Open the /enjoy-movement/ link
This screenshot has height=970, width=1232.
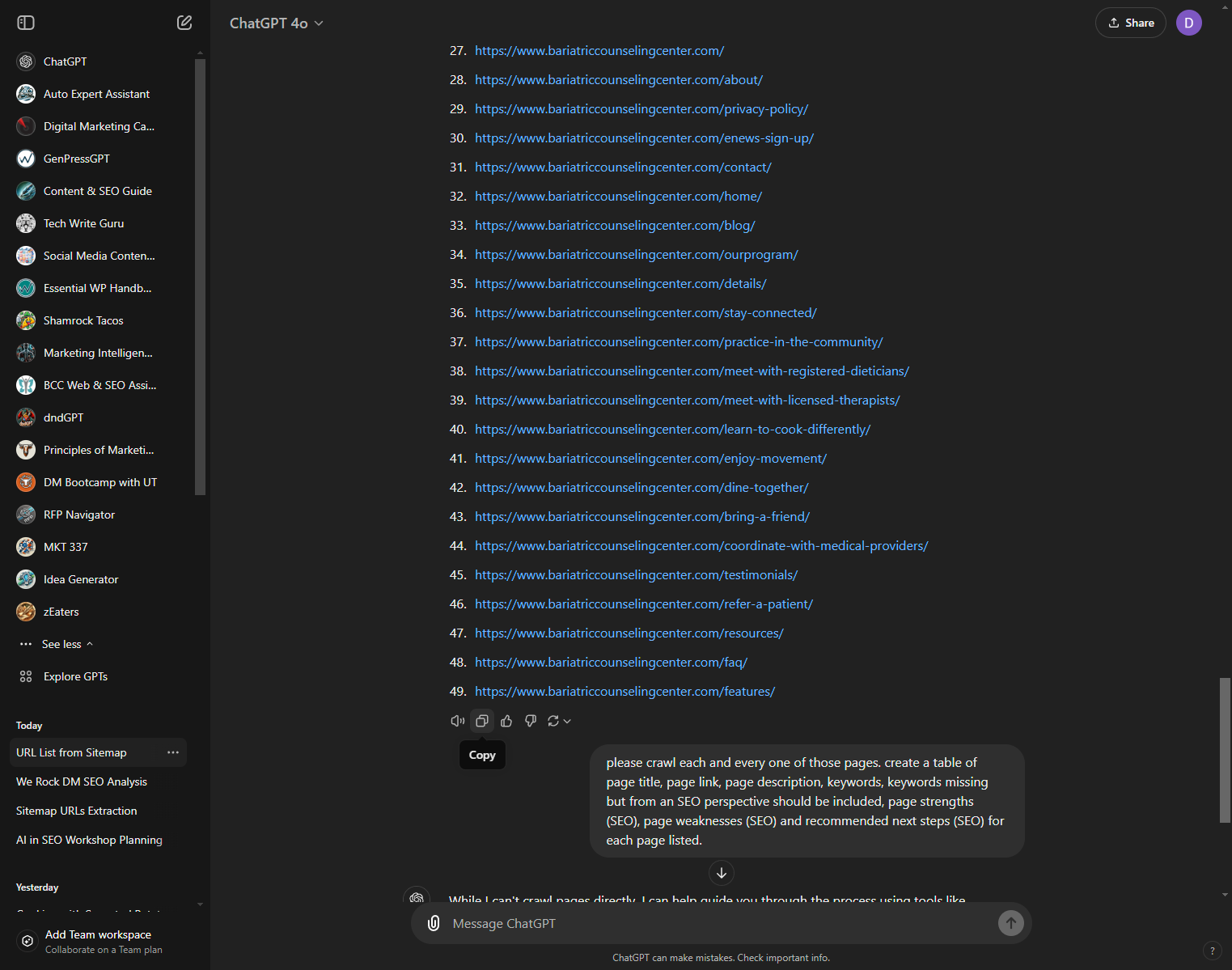650,459
